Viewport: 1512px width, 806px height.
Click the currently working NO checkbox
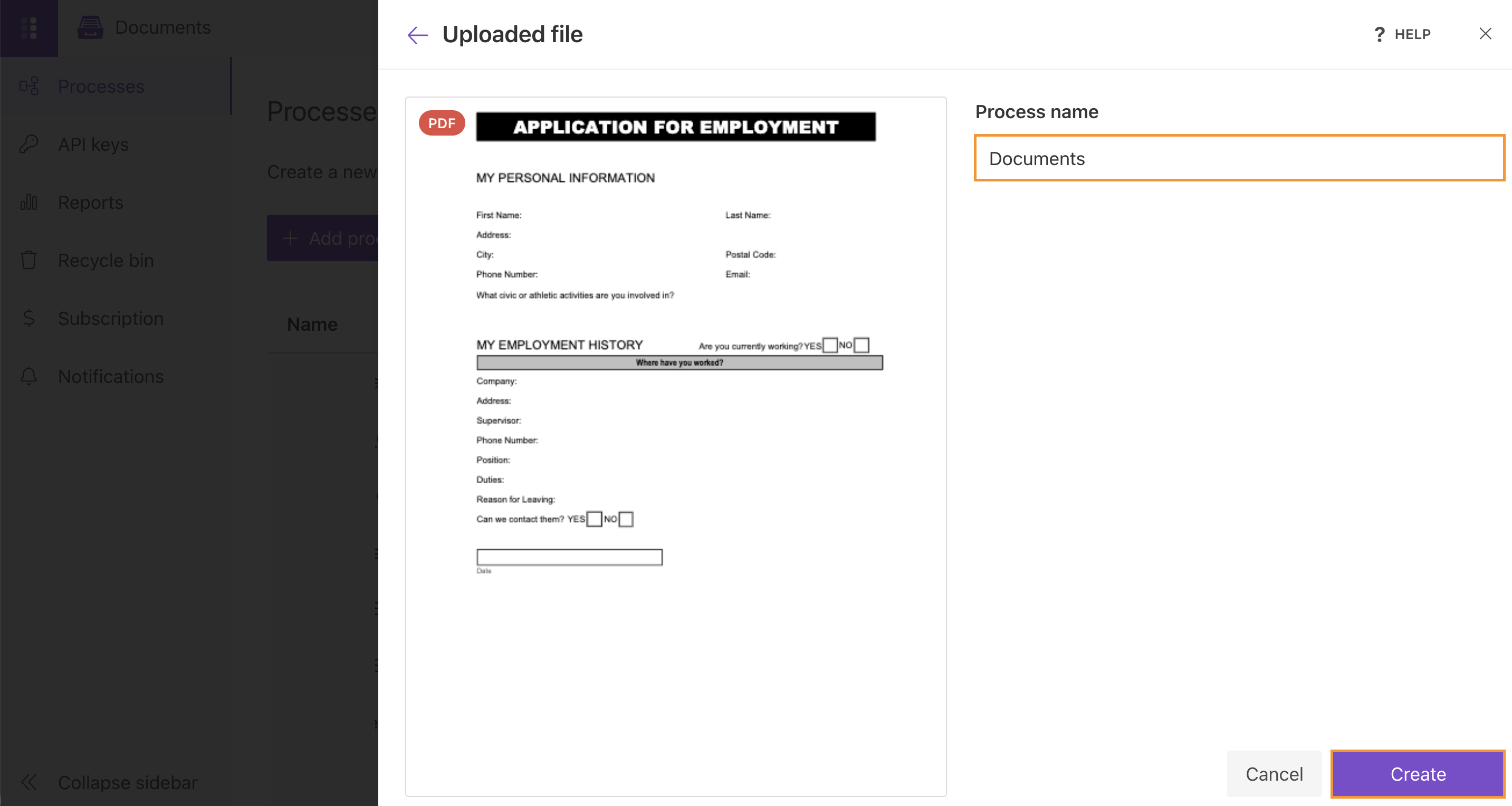pyautogui.click(x=861, y=345)
